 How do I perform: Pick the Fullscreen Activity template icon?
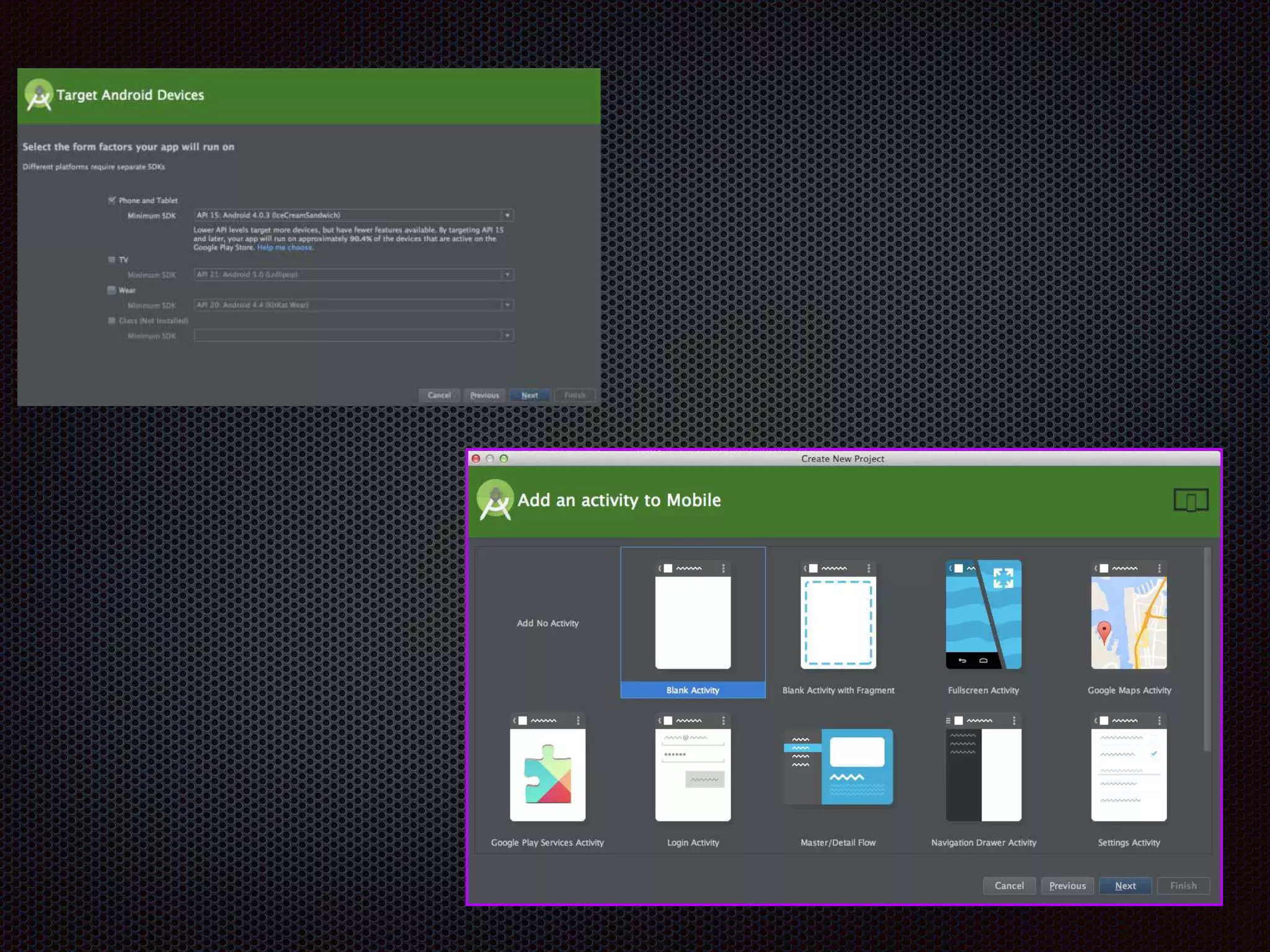click(x=983, y=615)
